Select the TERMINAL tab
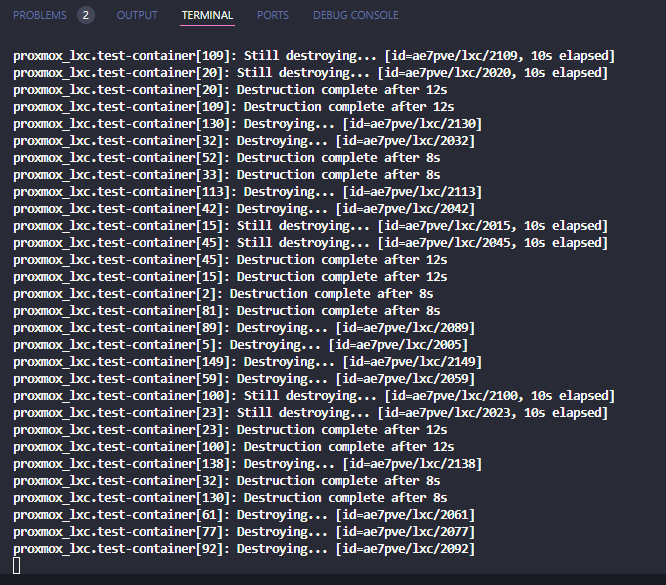The width and height of the screenshot is (666, 585). (207, 15)
